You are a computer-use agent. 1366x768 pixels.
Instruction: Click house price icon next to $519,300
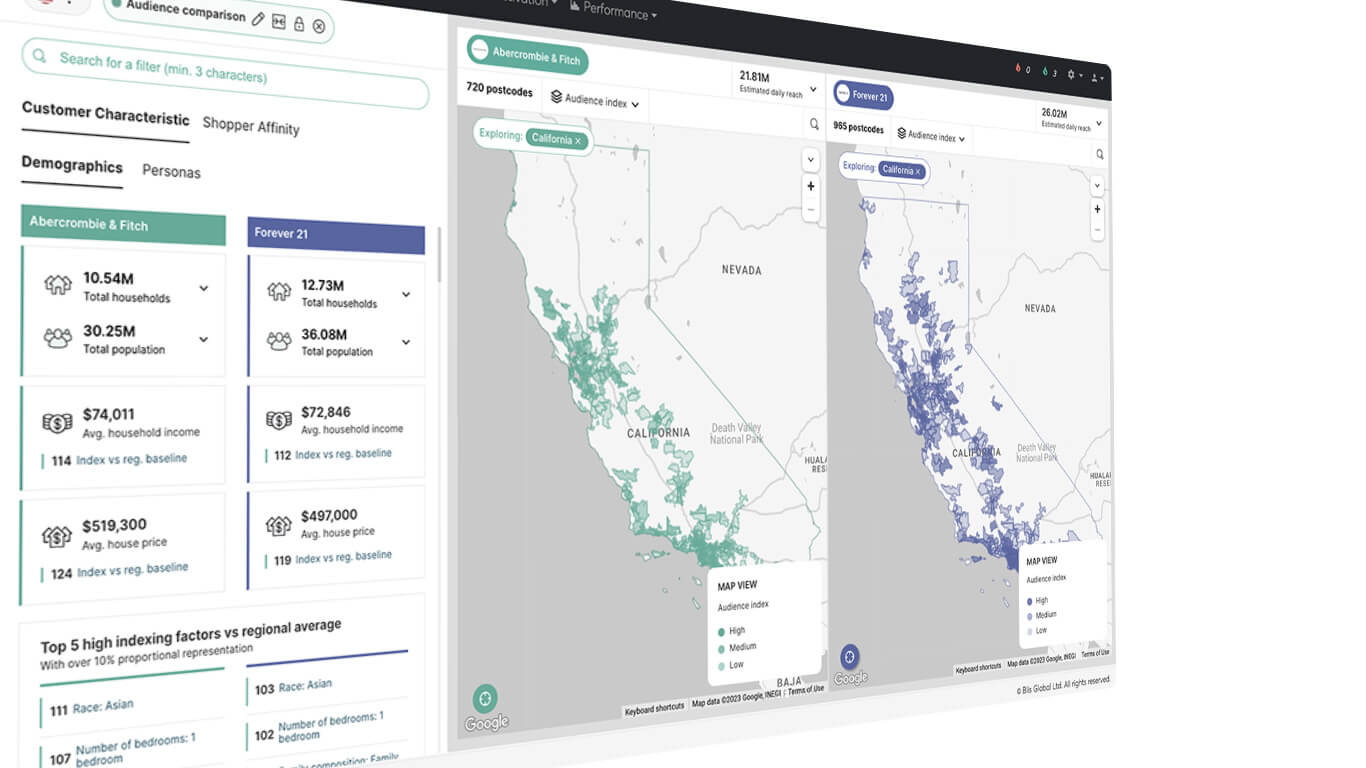click(x=56, y=536)
